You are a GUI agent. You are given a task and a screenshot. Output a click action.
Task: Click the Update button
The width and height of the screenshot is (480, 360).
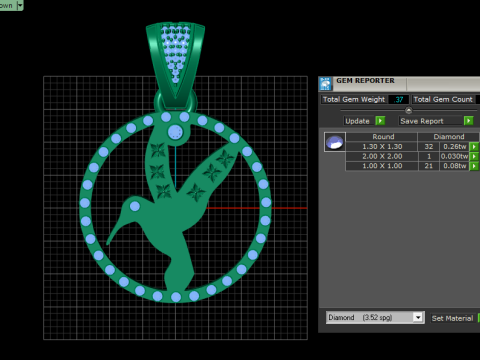(x=360, y=121)
